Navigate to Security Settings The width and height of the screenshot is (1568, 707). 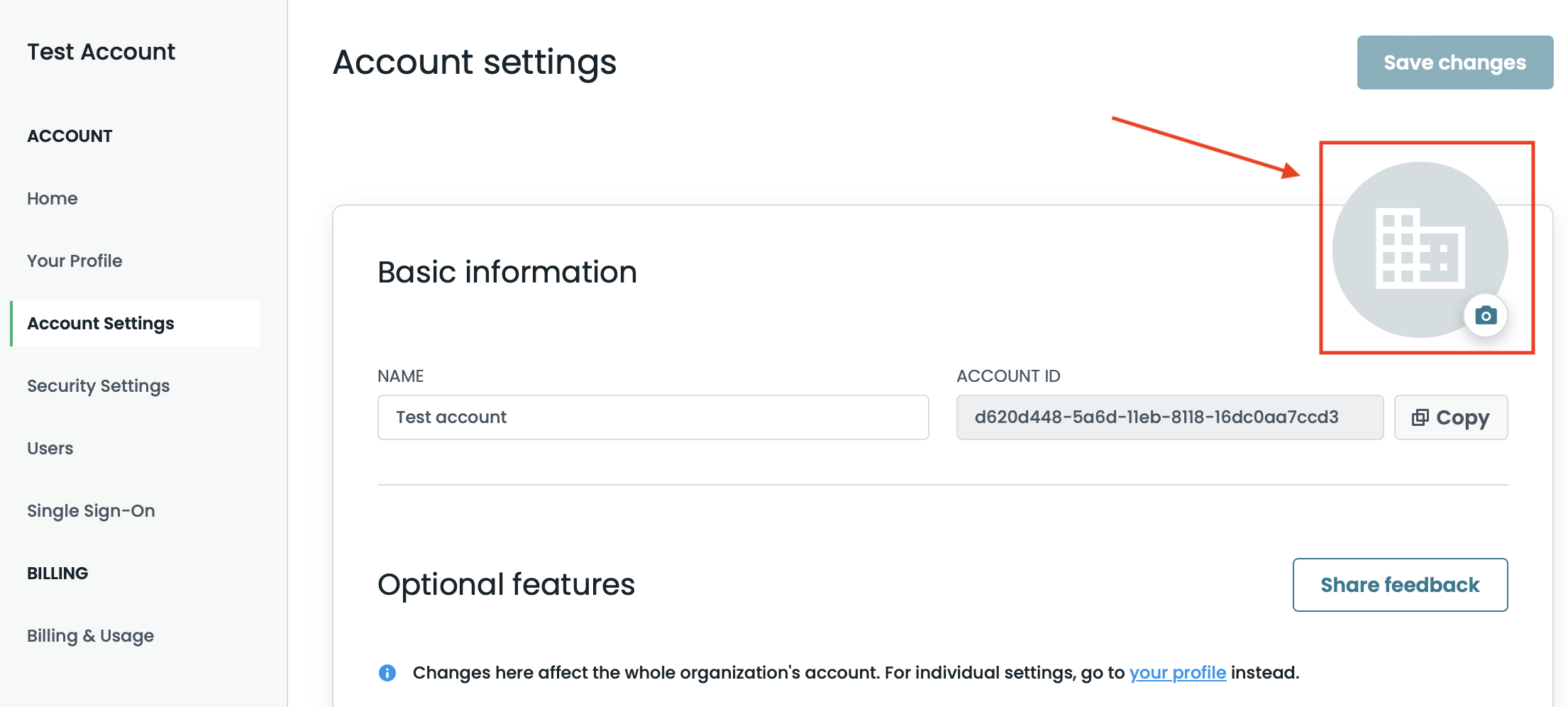pyautogui.click(x=99, y=386)
